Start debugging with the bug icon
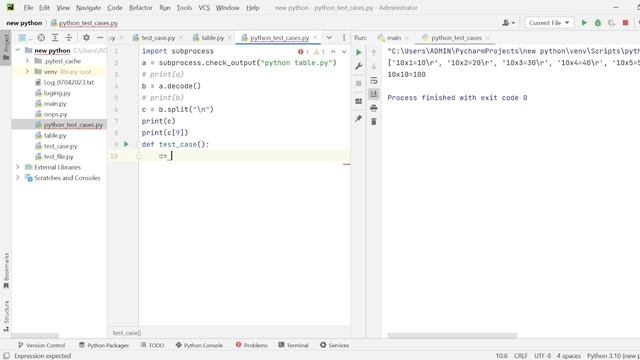The image size is (640, 360). 598,23
